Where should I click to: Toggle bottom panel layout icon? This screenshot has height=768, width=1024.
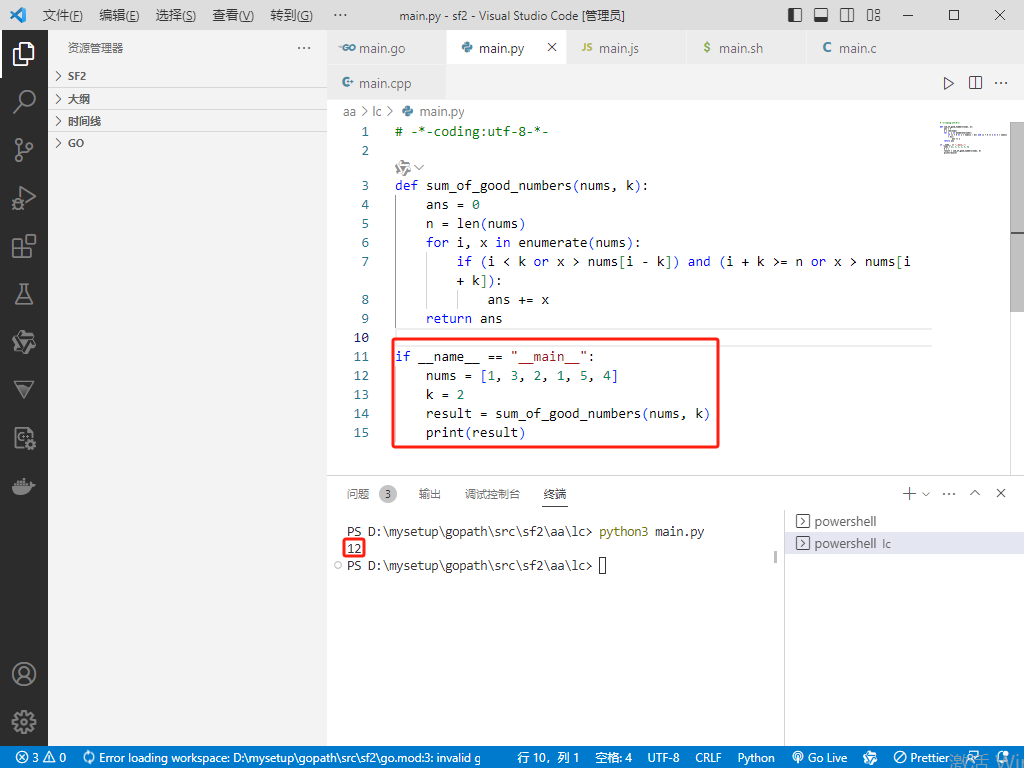click(x=821, y=15)
